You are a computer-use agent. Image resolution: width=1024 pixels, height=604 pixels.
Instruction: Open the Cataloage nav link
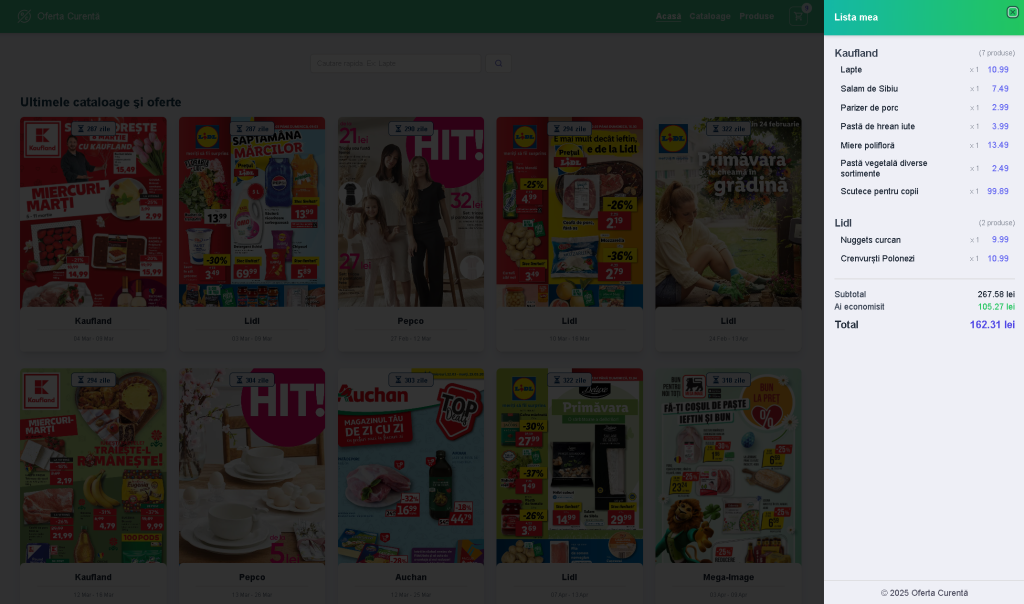tap(710, 16)
